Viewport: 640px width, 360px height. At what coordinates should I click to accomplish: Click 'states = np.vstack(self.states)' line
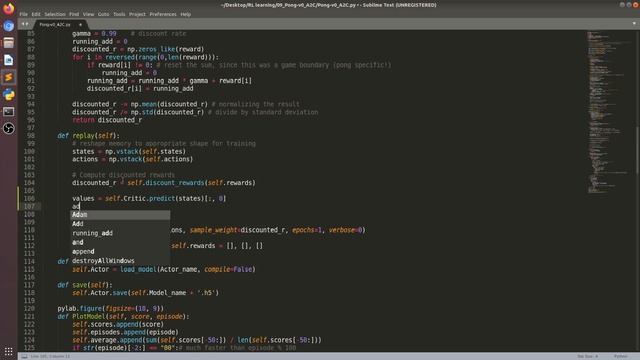click(129, 151)
